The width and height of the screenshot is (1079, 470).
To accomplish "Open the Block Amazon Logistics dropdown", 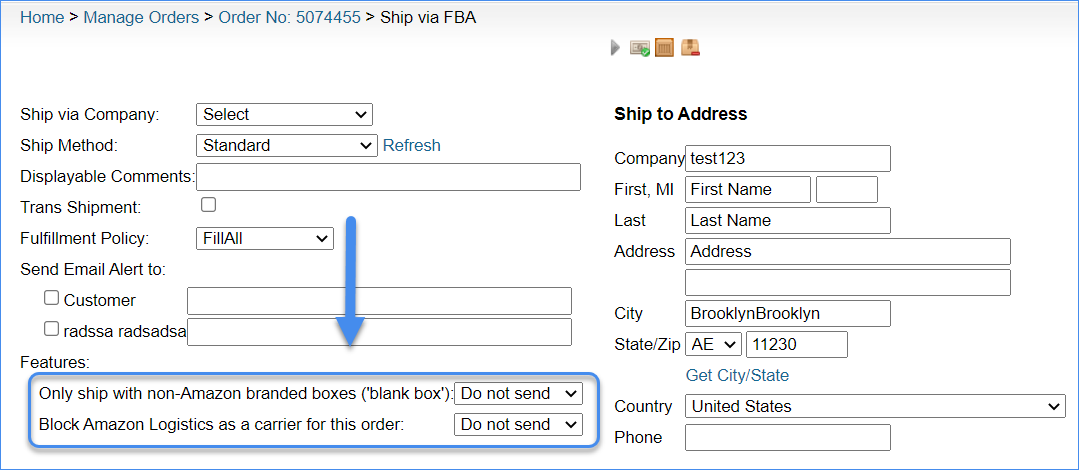I will 518,425.
